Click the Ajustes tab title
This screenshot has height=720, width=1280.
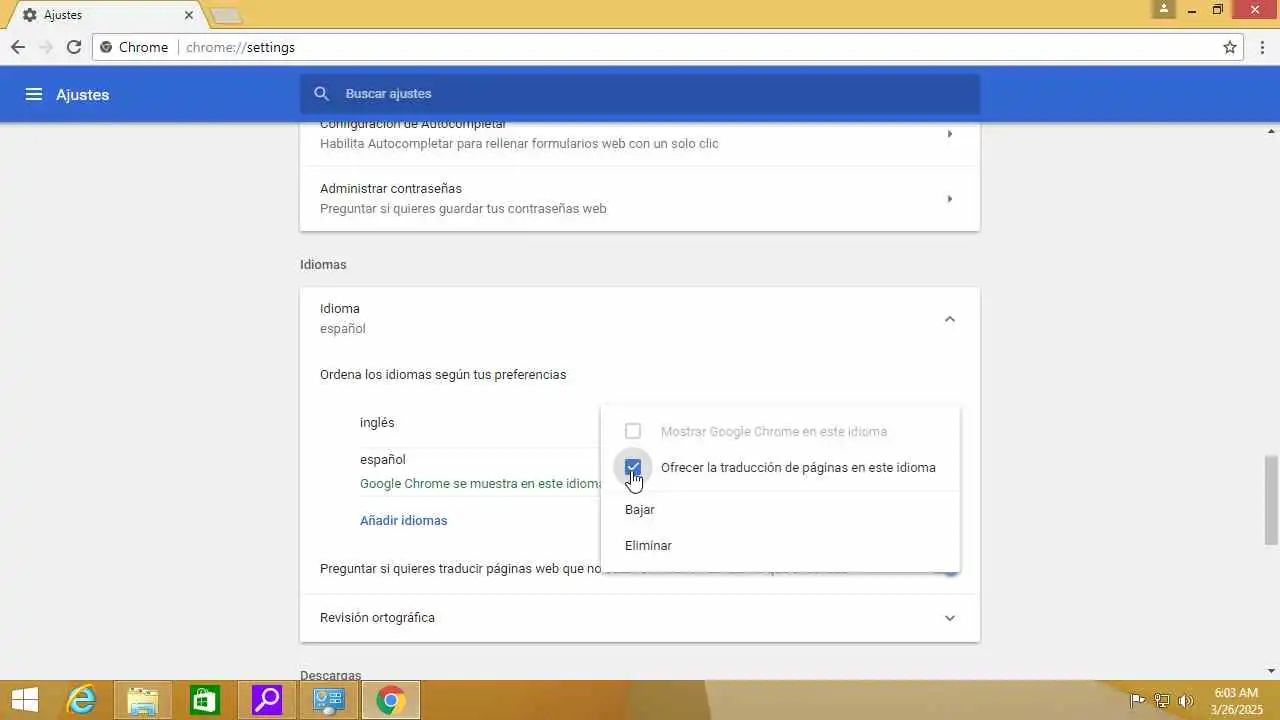pos(63,15)
